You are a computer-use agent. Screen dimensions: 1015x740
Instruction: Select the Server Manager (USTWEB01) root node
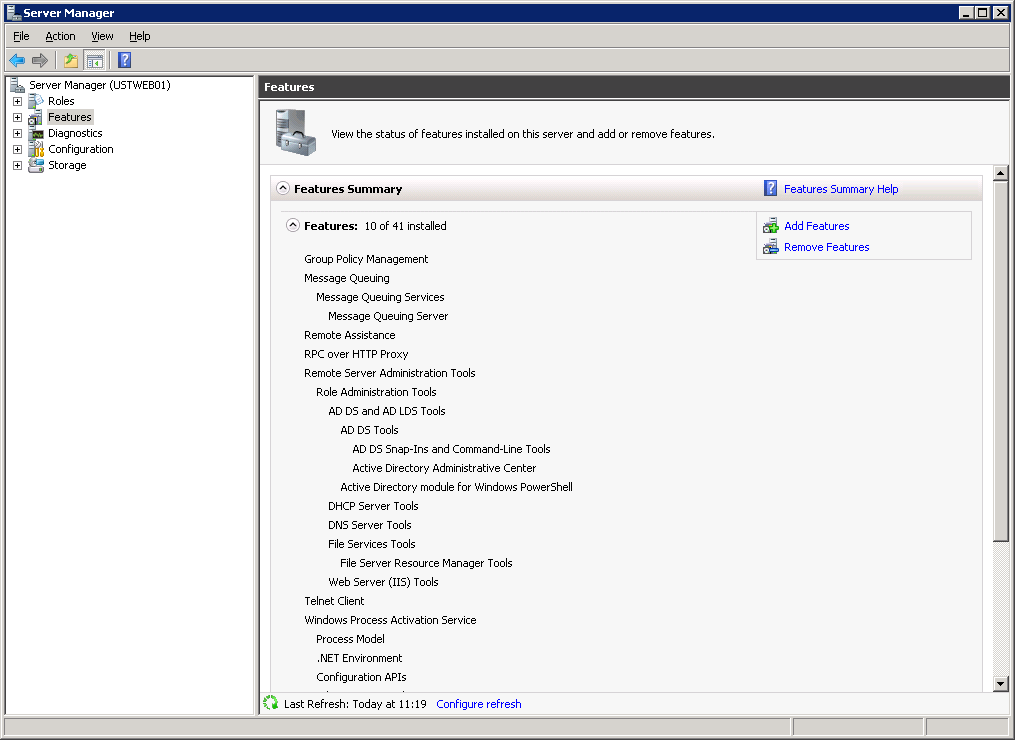[x=99, y=85]
